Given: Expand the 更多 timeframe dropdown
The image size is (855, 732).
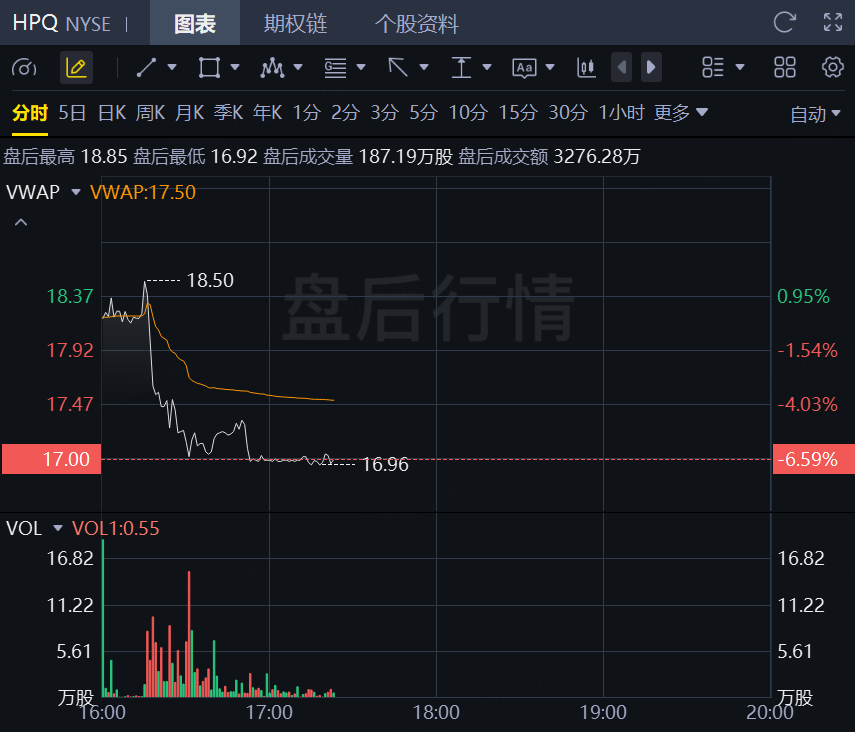Looking at the screenshot, I should (681, 113).
